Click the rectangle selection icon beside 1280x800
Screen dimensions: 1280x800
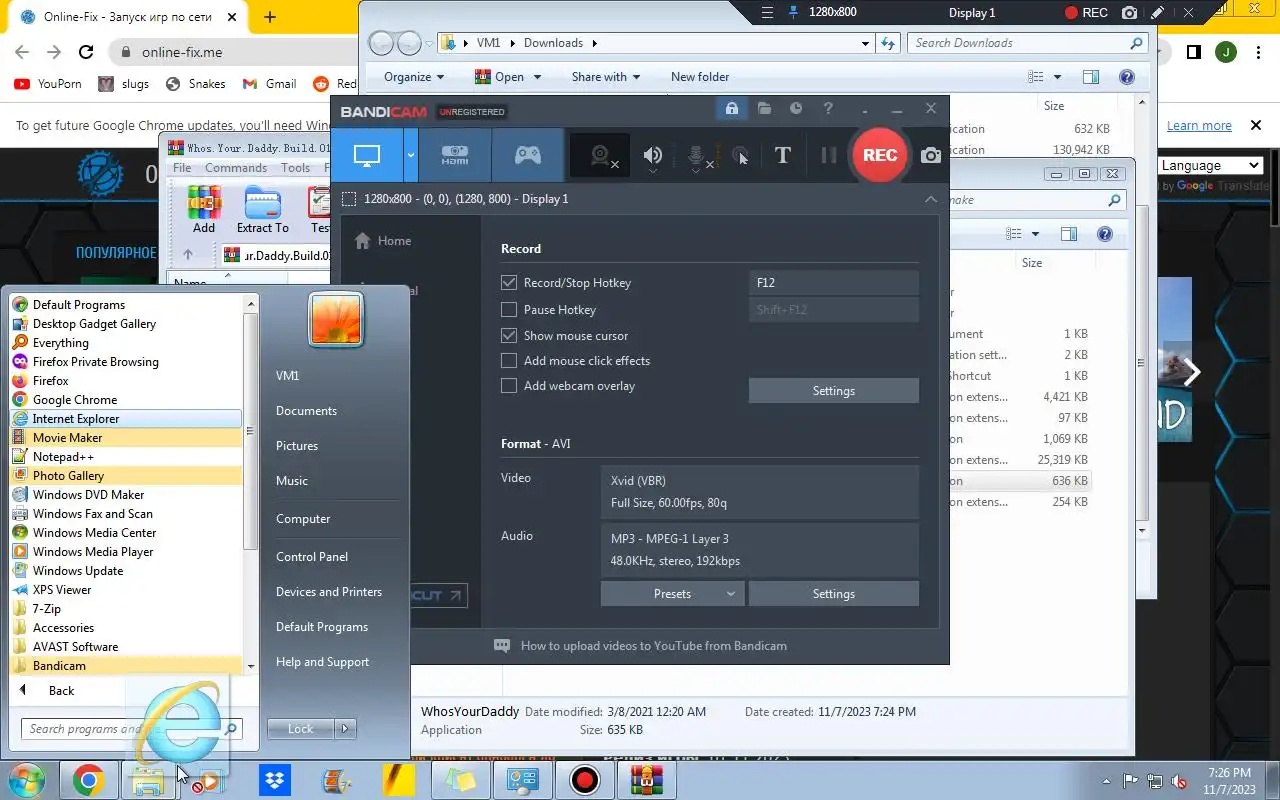pyautogui.click(x=348, y=199)
